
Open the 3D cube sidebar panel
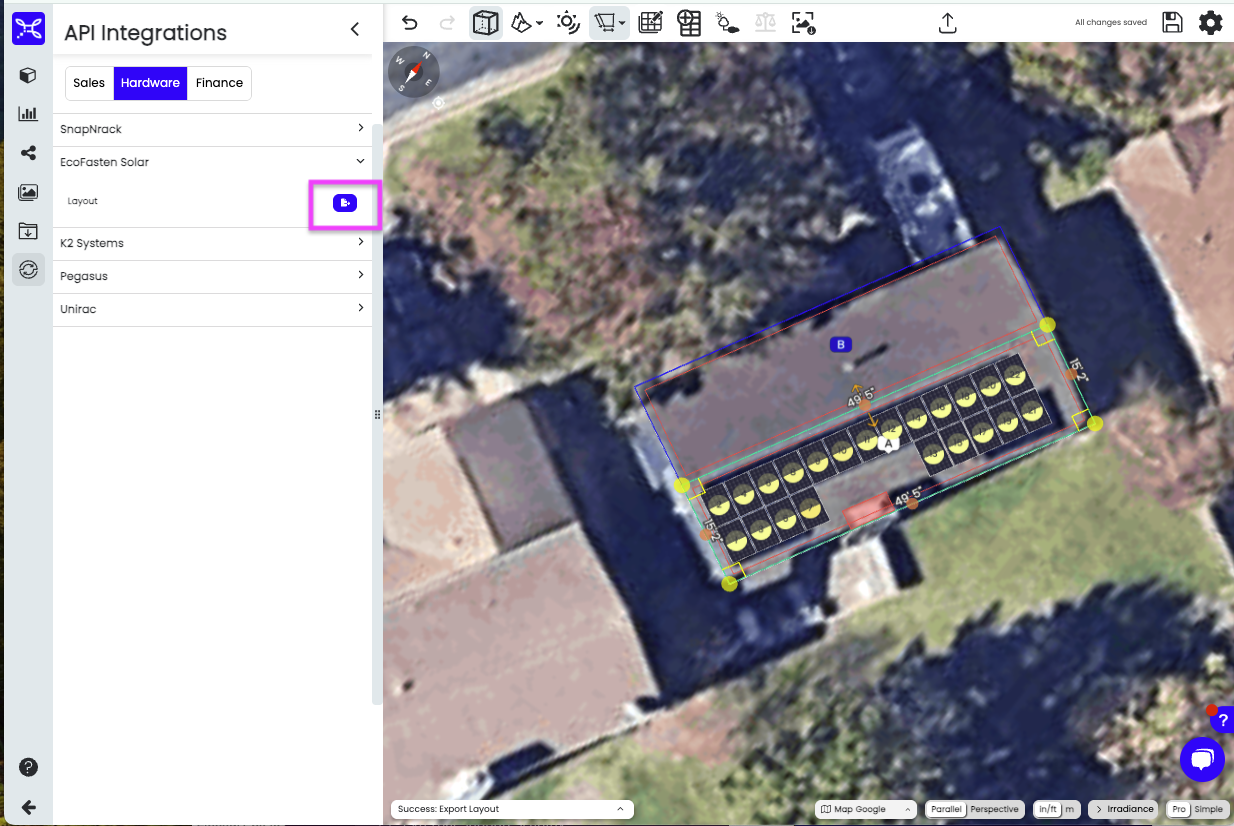[x=28, y=75]
